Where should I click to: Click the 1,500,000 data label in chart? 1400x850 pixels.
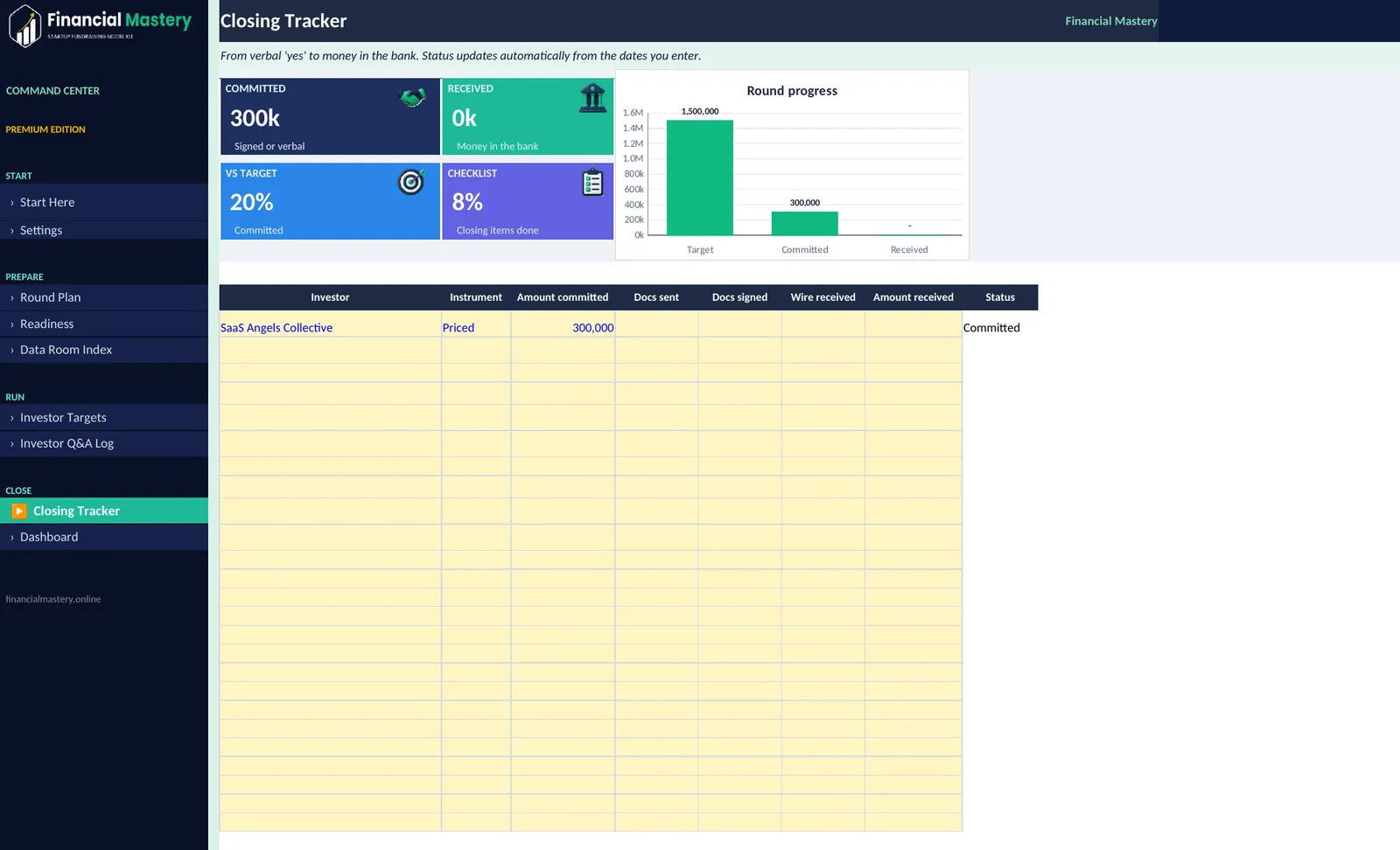click(x=700, y=112)
